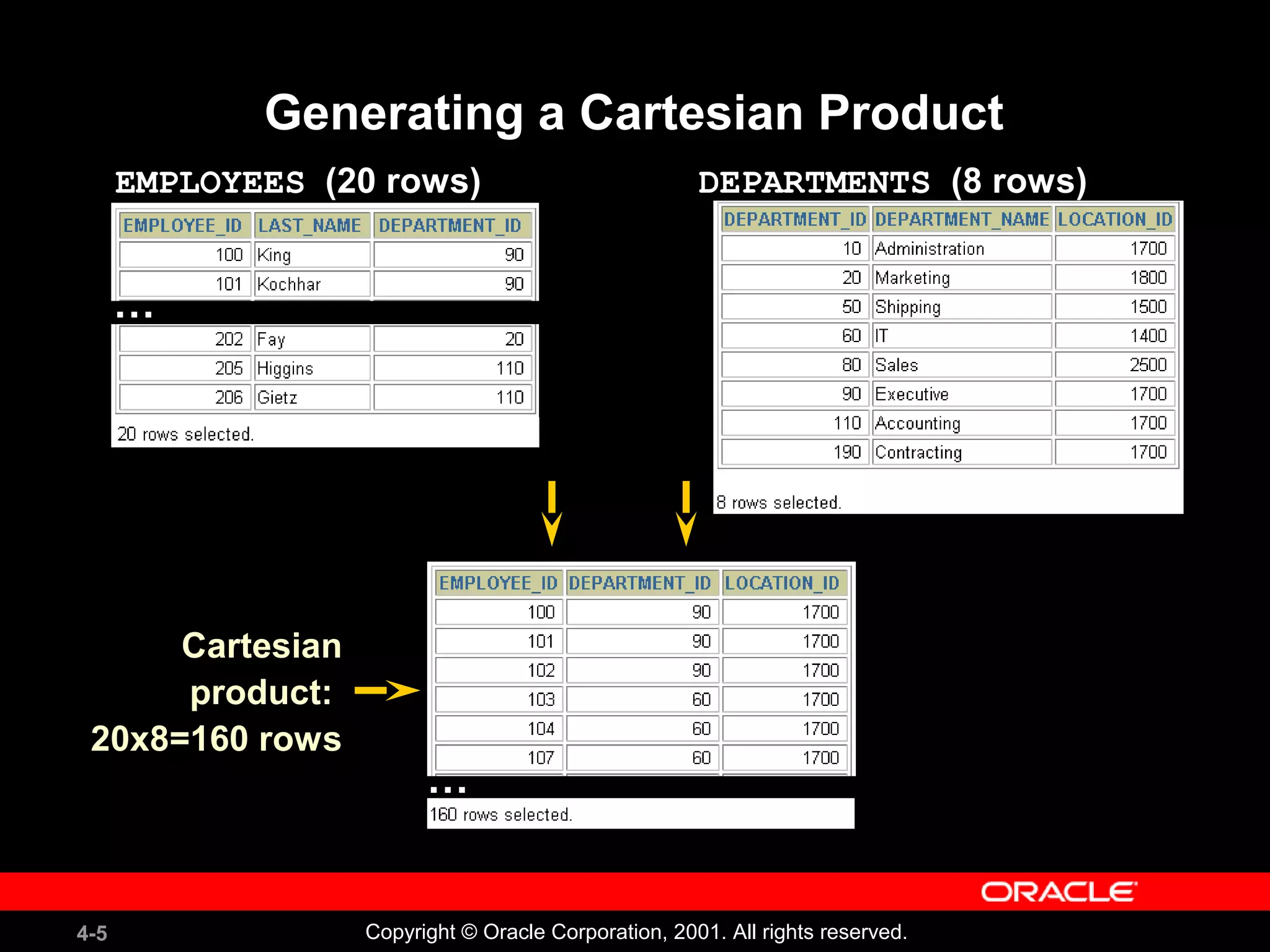Click the ellipsis under the Kochhar row
Image resolution: width=1270 pixels, height=952 pixels.
(134, 314)
